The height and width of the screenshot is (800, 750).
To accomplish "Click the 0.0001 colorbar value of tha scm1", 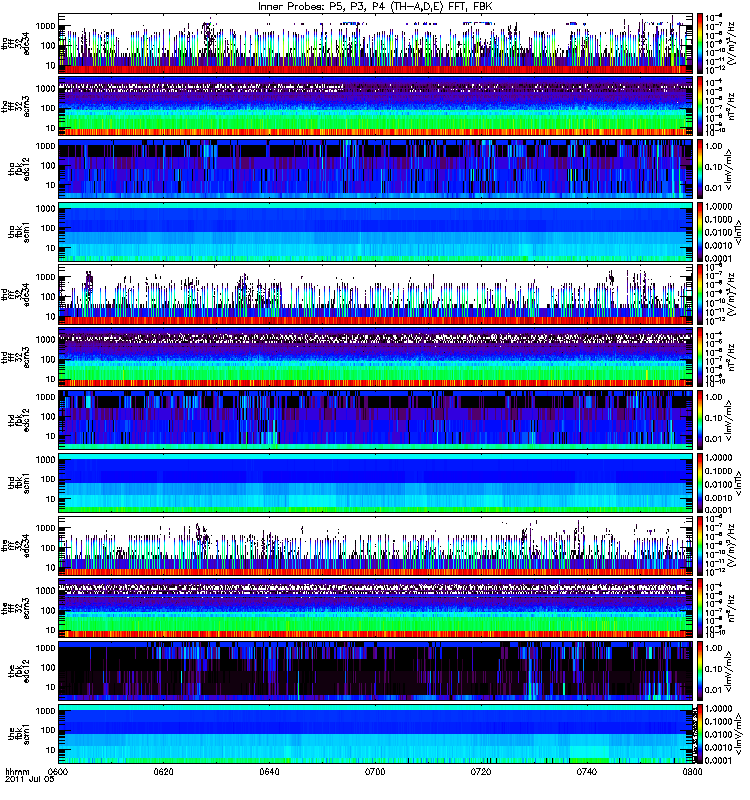I will 718,258.
